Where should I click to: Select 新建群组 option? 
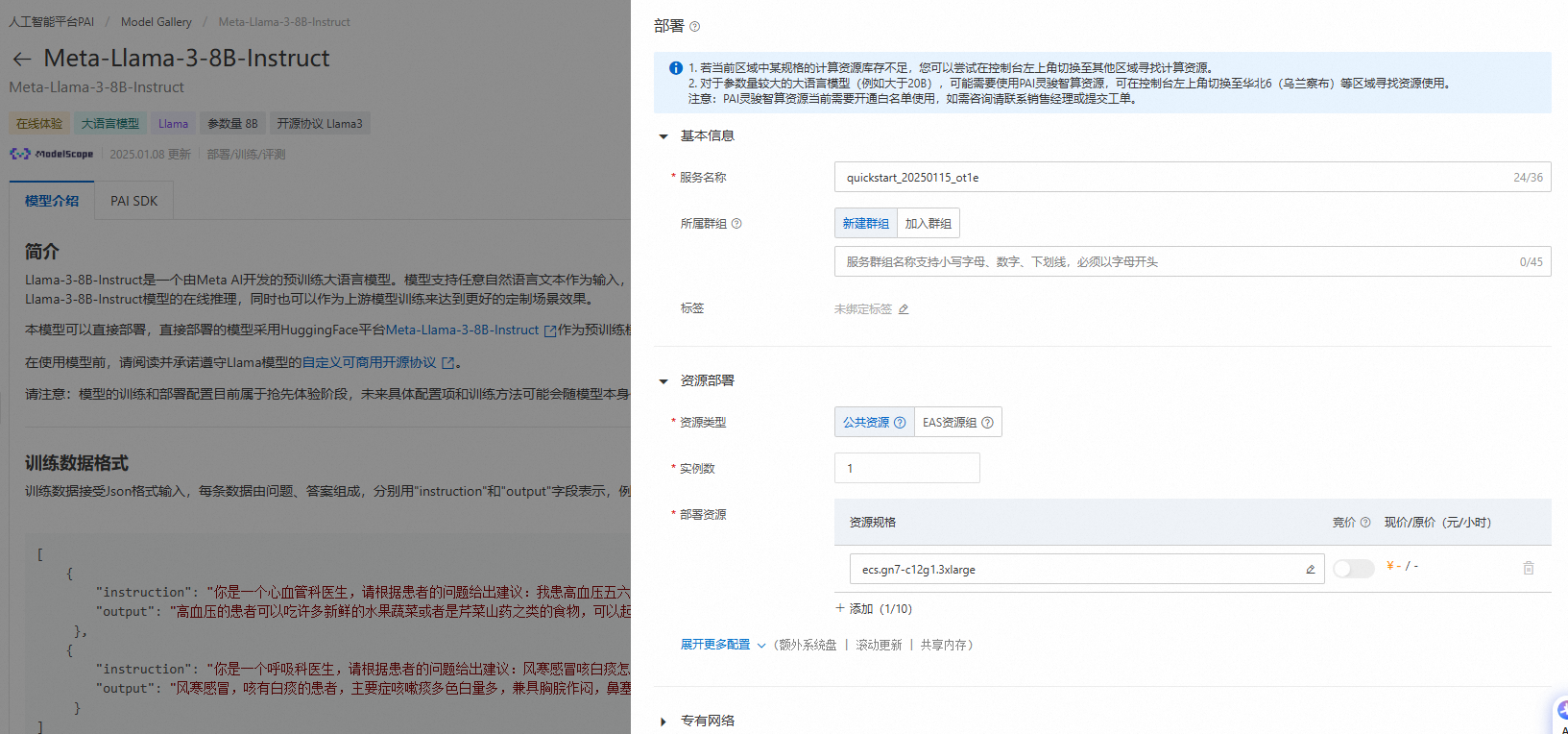coord(866,223)
